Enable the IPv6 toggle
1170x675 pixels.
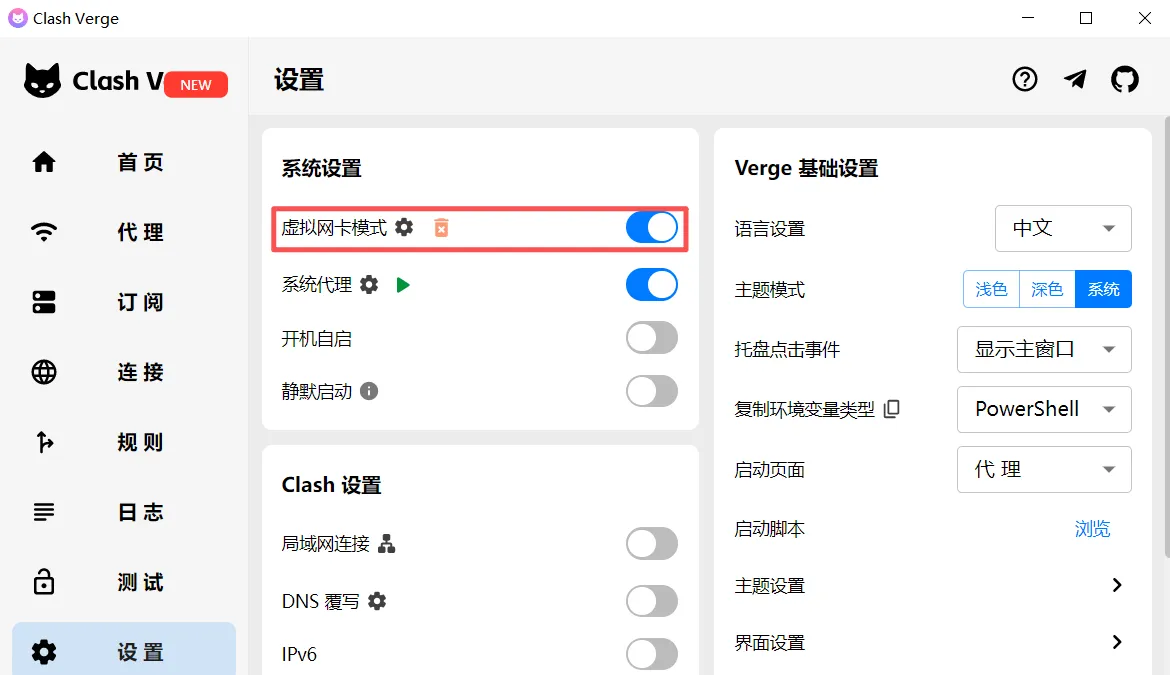tap(651, 654)
